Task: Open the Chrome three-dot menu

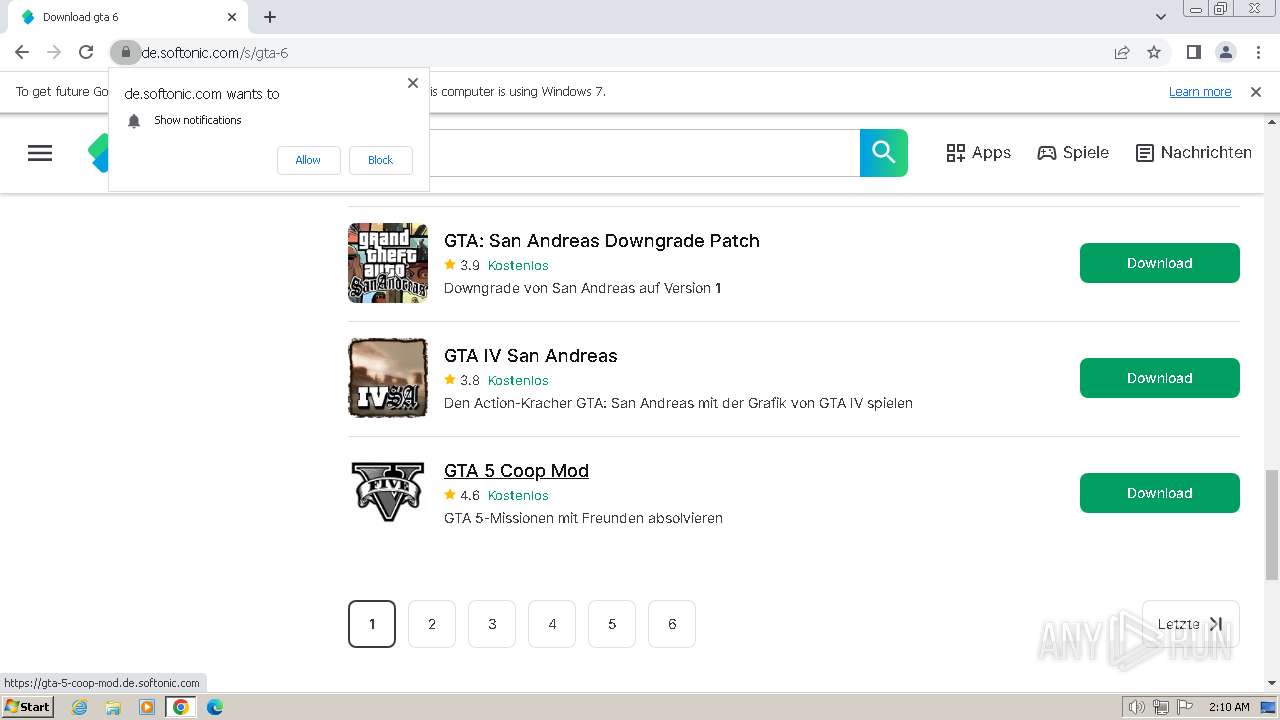Action: [x=1257, y=52]
